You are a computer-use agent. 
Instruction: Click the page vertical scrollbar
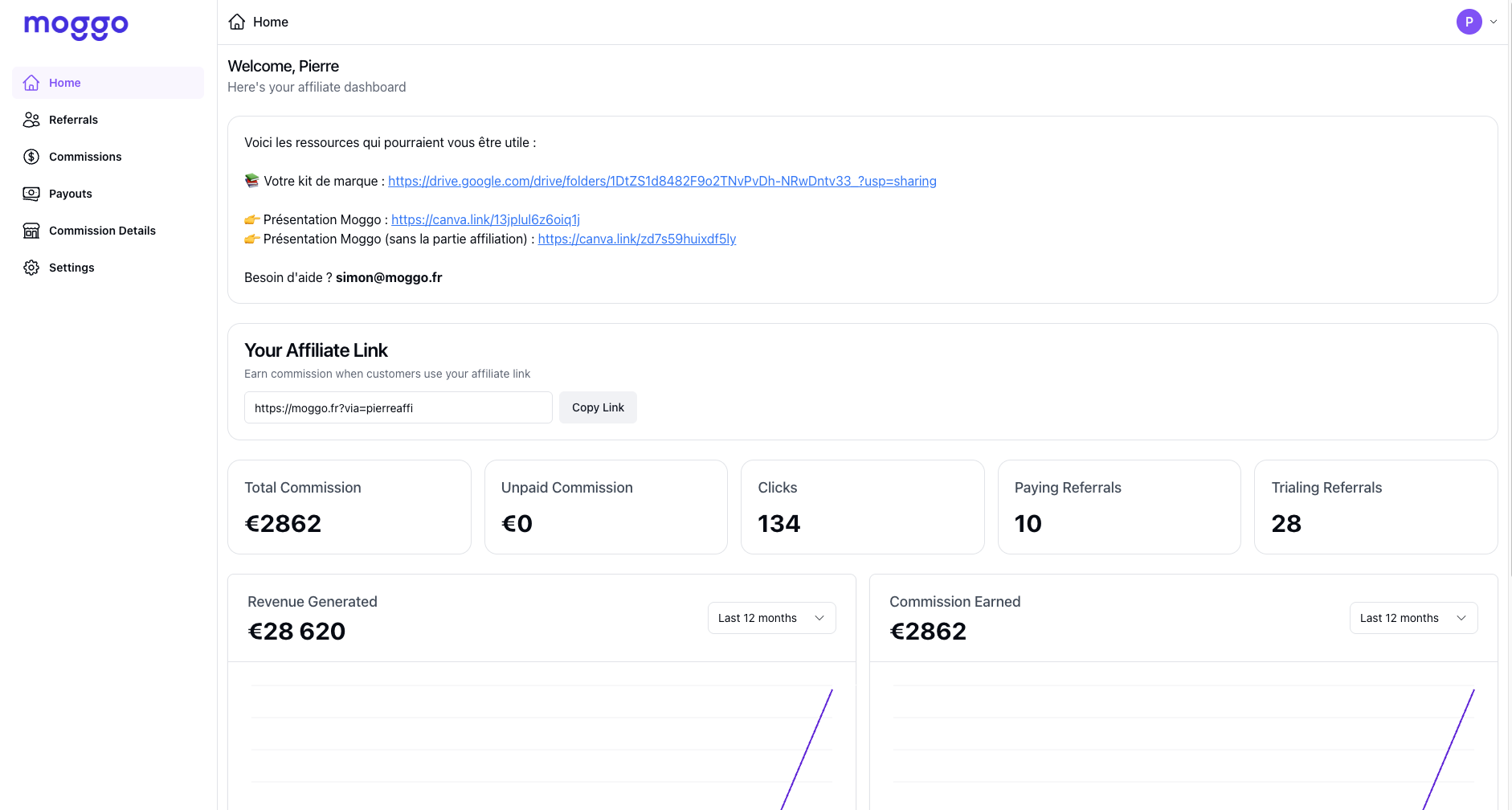click(x=1509, y=288)
